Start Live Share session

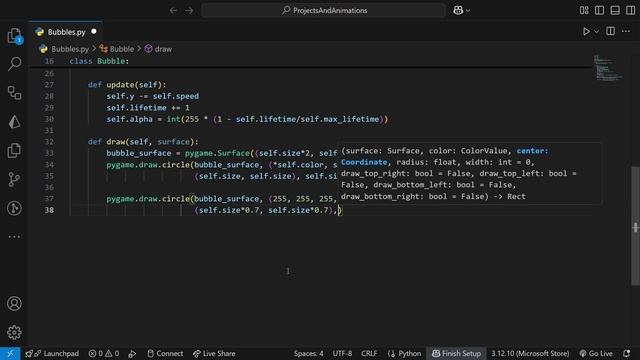[x=214, y=353]
